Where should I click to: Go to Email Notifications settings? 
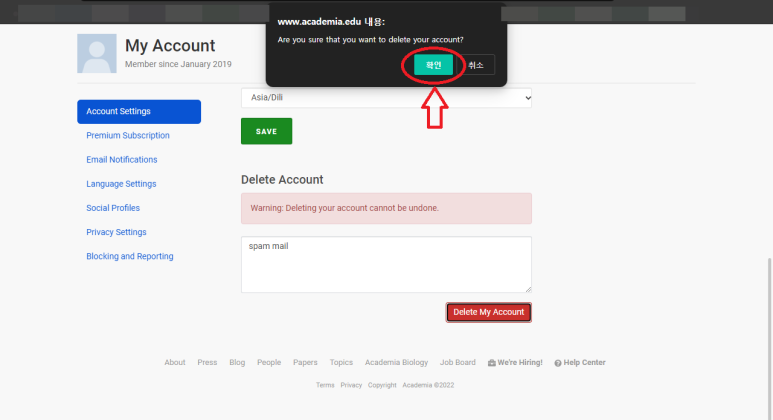pyautogui.click(x=122, y=160)
